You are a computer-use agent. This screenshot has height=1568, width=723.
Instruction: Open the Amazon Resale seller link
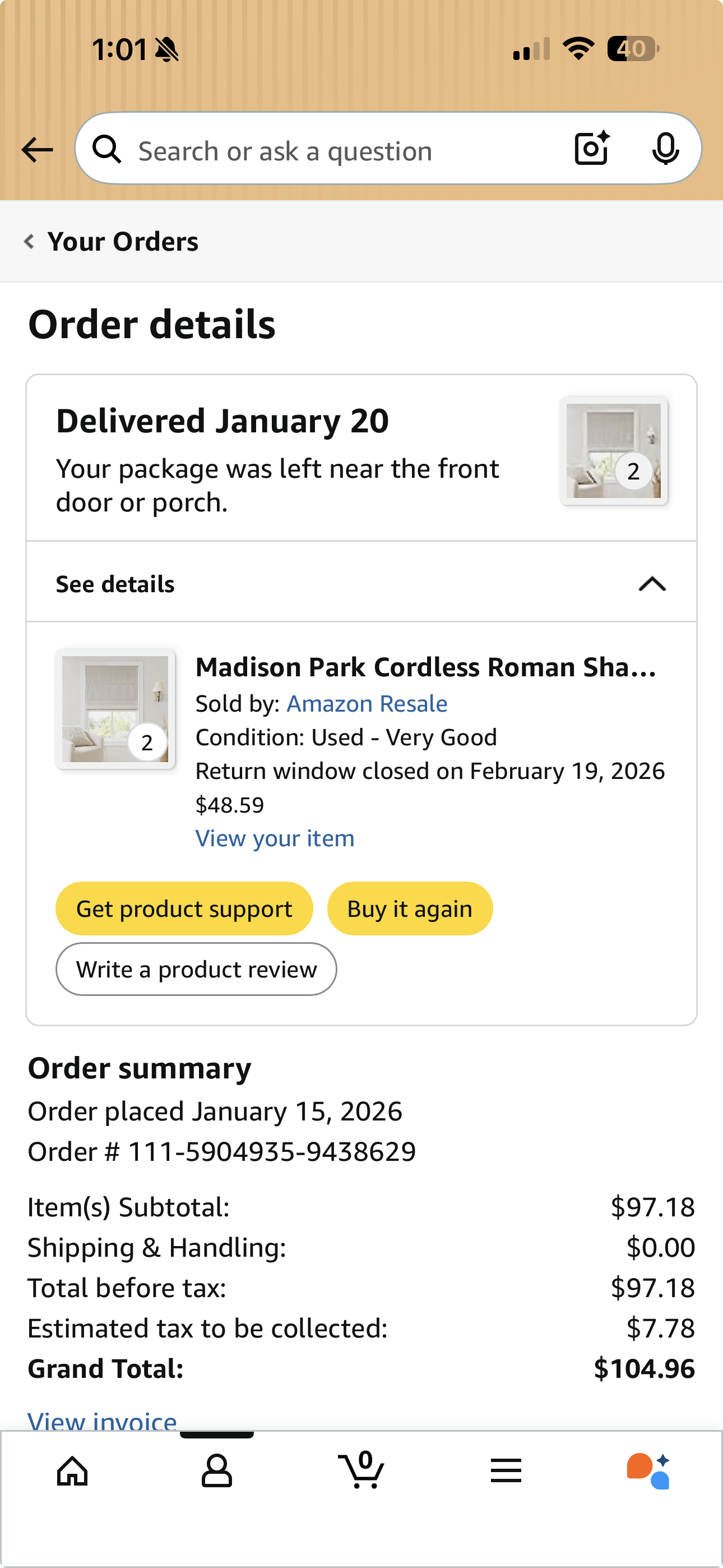pos(367,704)
